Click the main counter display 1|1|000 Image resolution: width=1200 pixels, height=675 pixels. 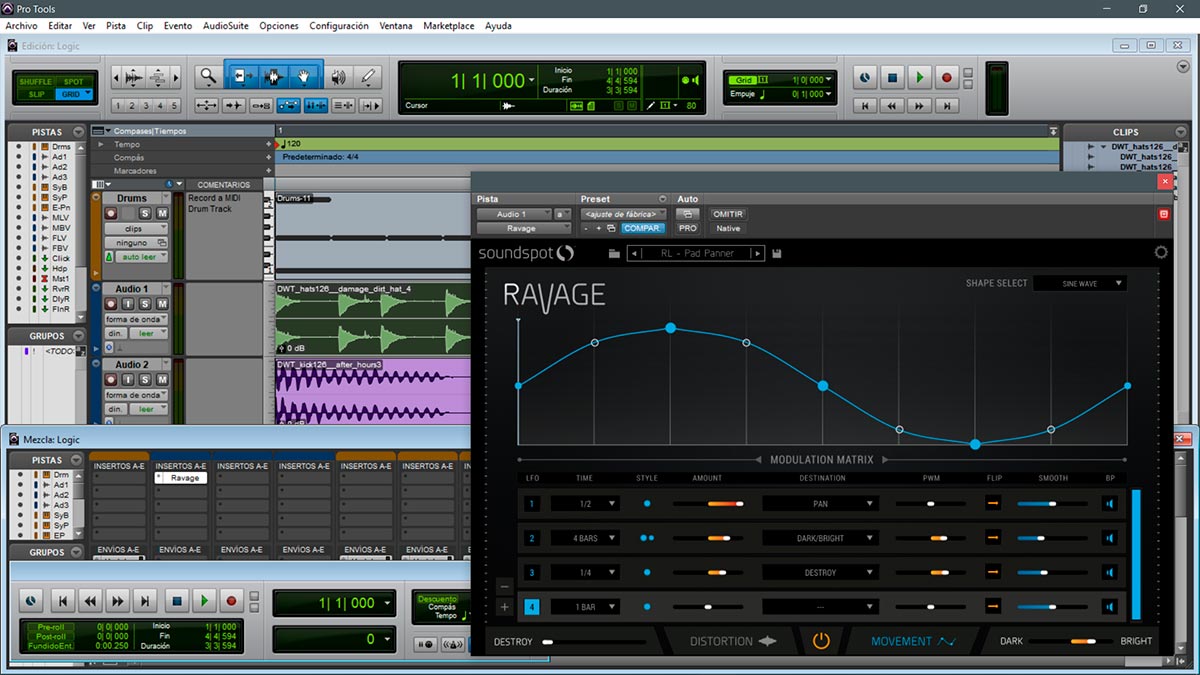pos(490,81)
